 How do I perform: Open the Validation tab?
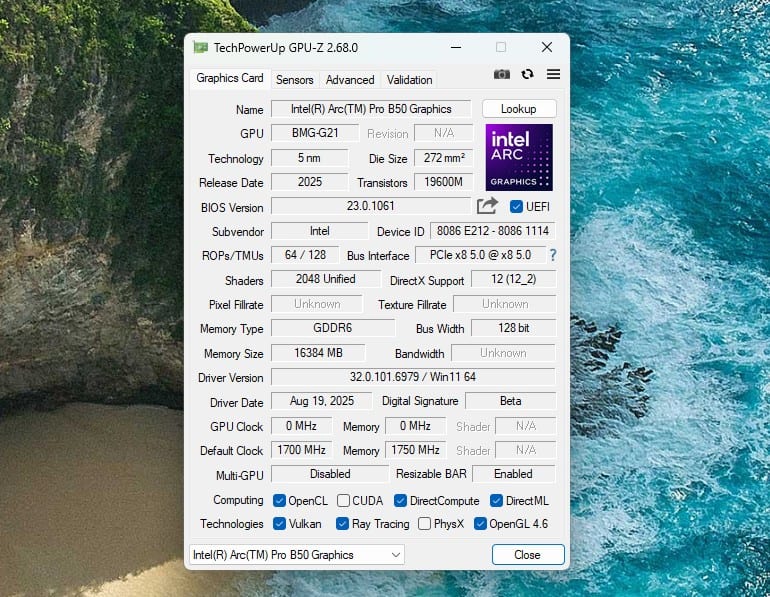click(409, 80)
